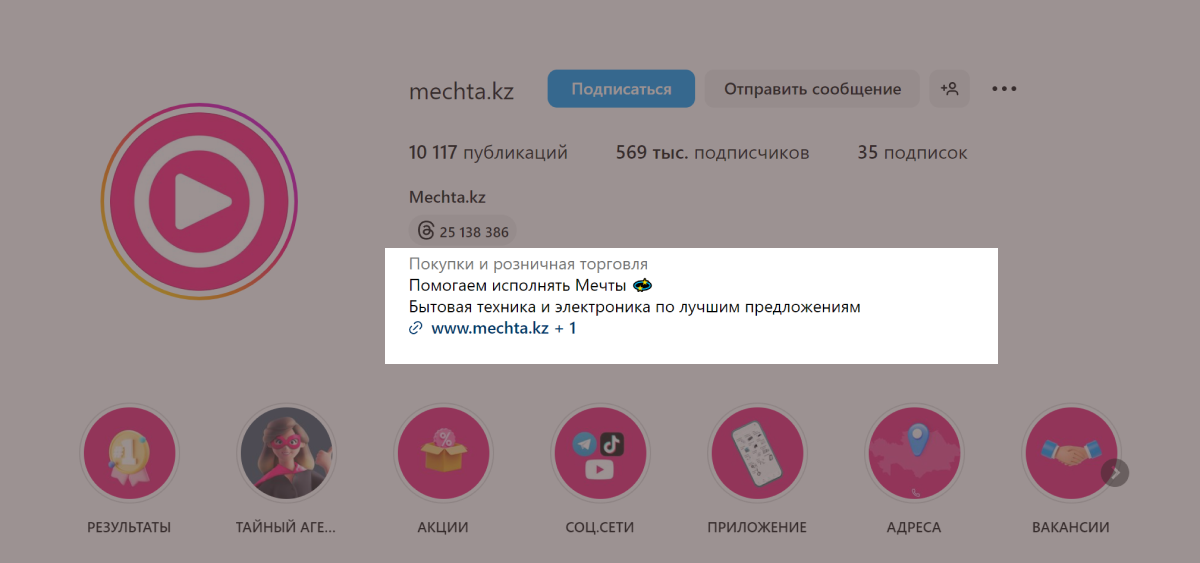Open the Threads badge 25 138 386
The width and height of the screenshot is (1200, 563).
click(x=463, y=232)
